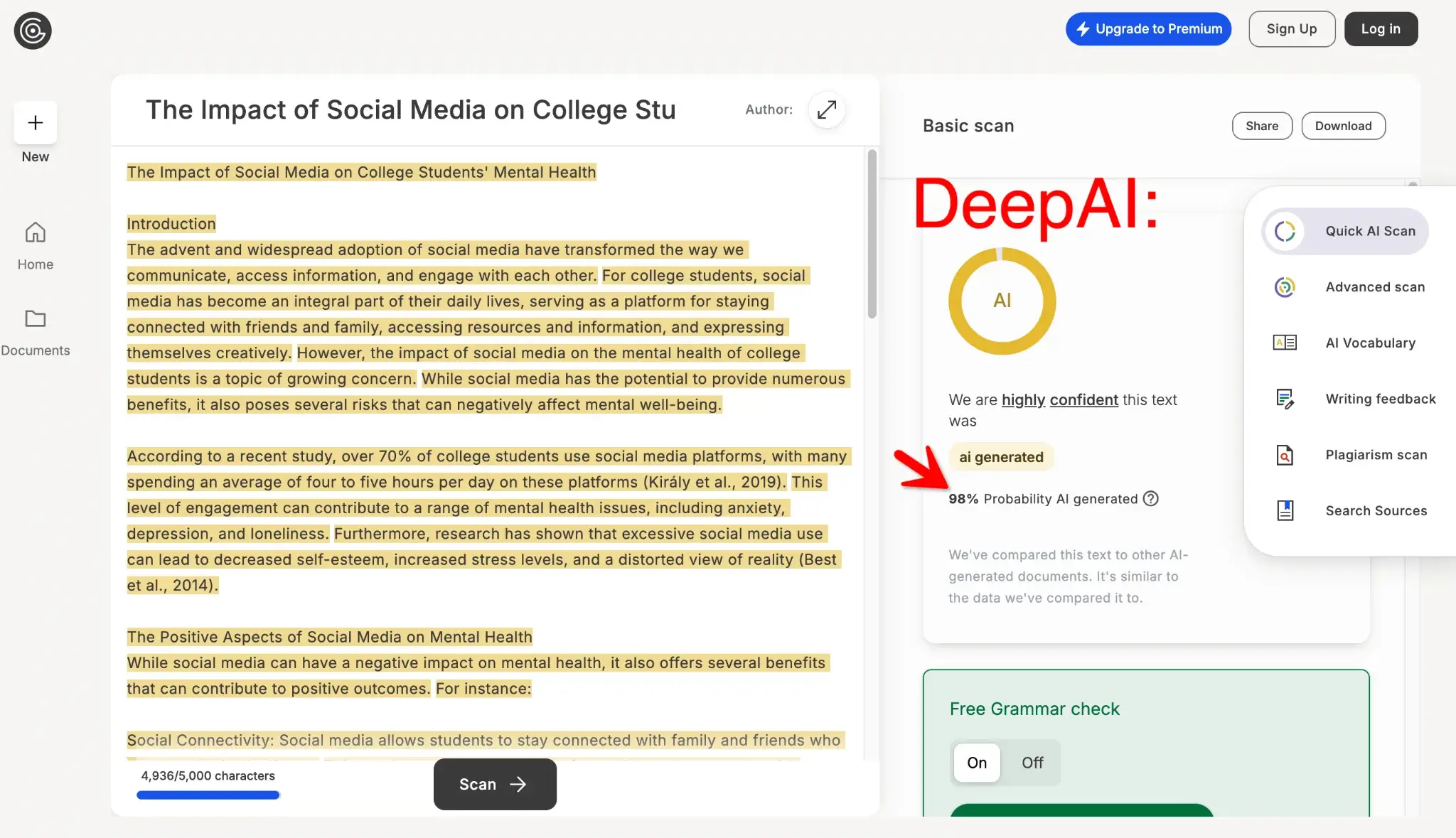Screen dimensions: 1456x838
Task: Click the Quick AI Scan icon
Action: [1284, 230]
